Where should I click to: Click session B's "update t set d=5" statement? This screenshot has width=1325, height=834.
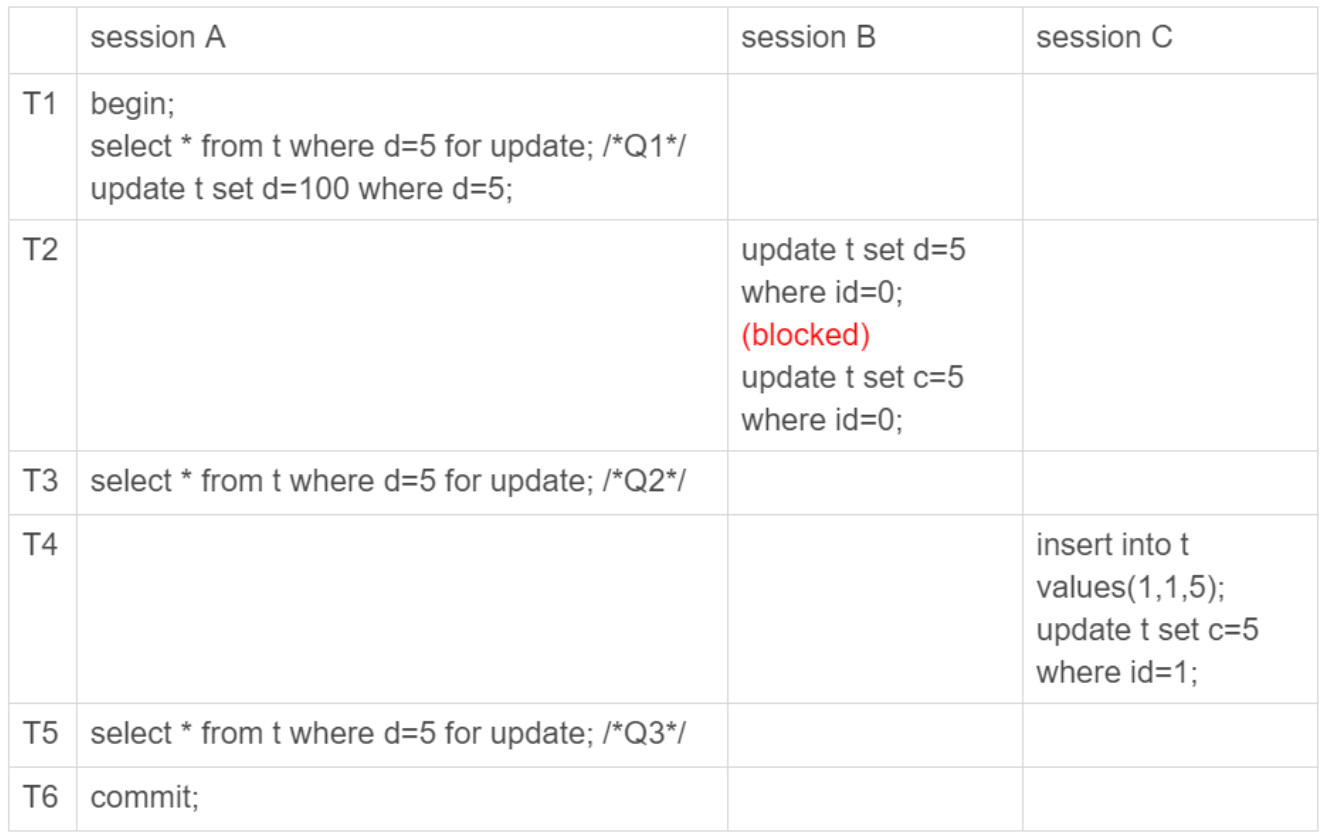853,271
